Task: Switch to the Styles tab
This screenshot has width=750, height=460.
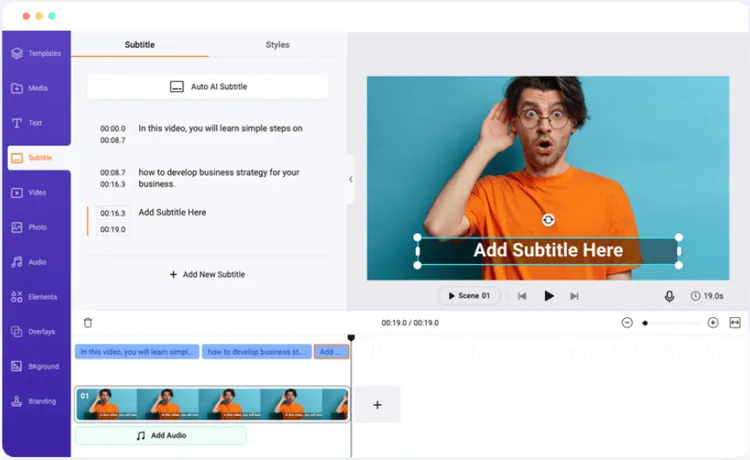Action: 277,44
